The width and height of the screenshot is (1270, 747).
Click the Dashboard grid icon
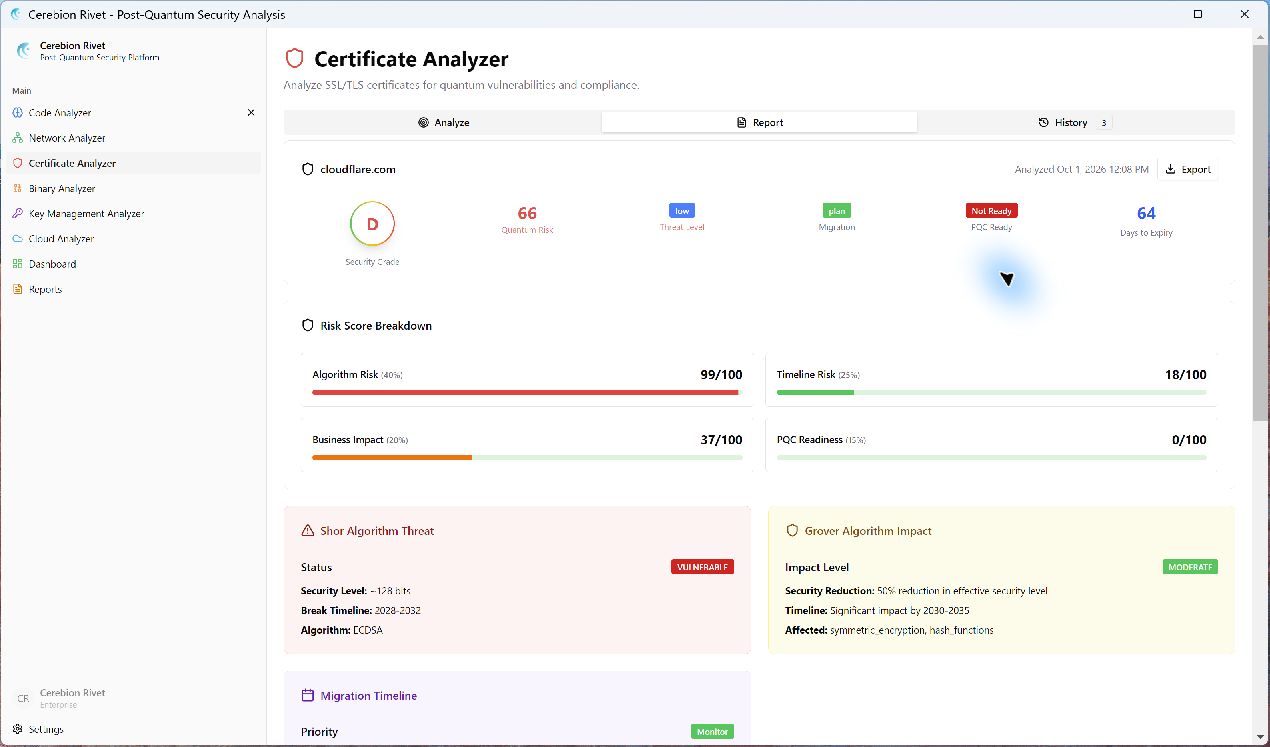point(18,264)
